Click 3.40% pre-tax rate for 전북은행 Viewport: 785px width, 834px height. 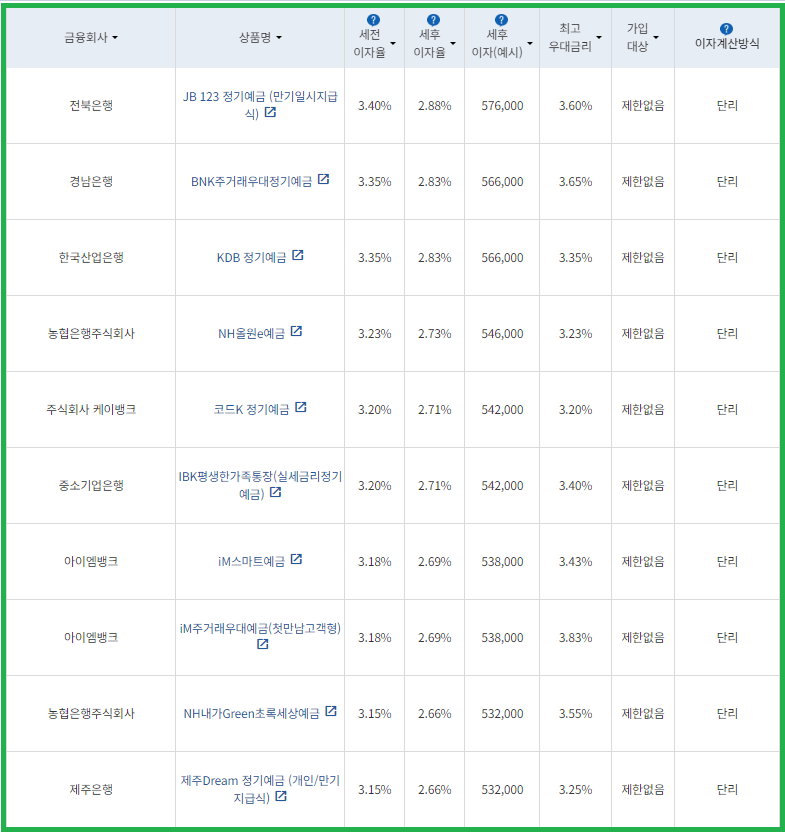click(374, 105)
